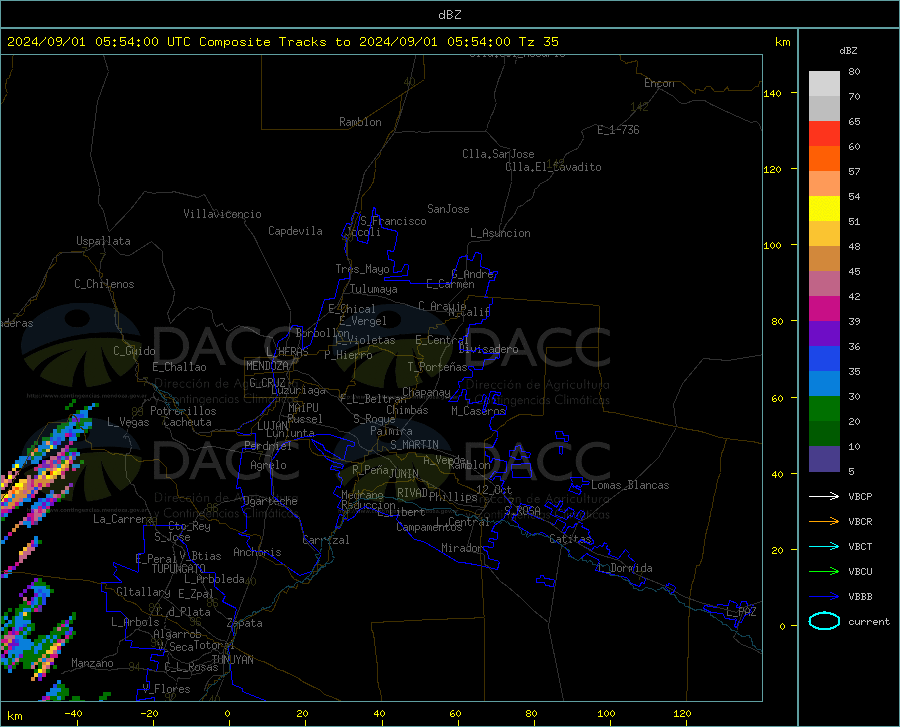Click the 120 km tick on bottom axis
This screenshot has width=900, height=727.
[682, 713]
